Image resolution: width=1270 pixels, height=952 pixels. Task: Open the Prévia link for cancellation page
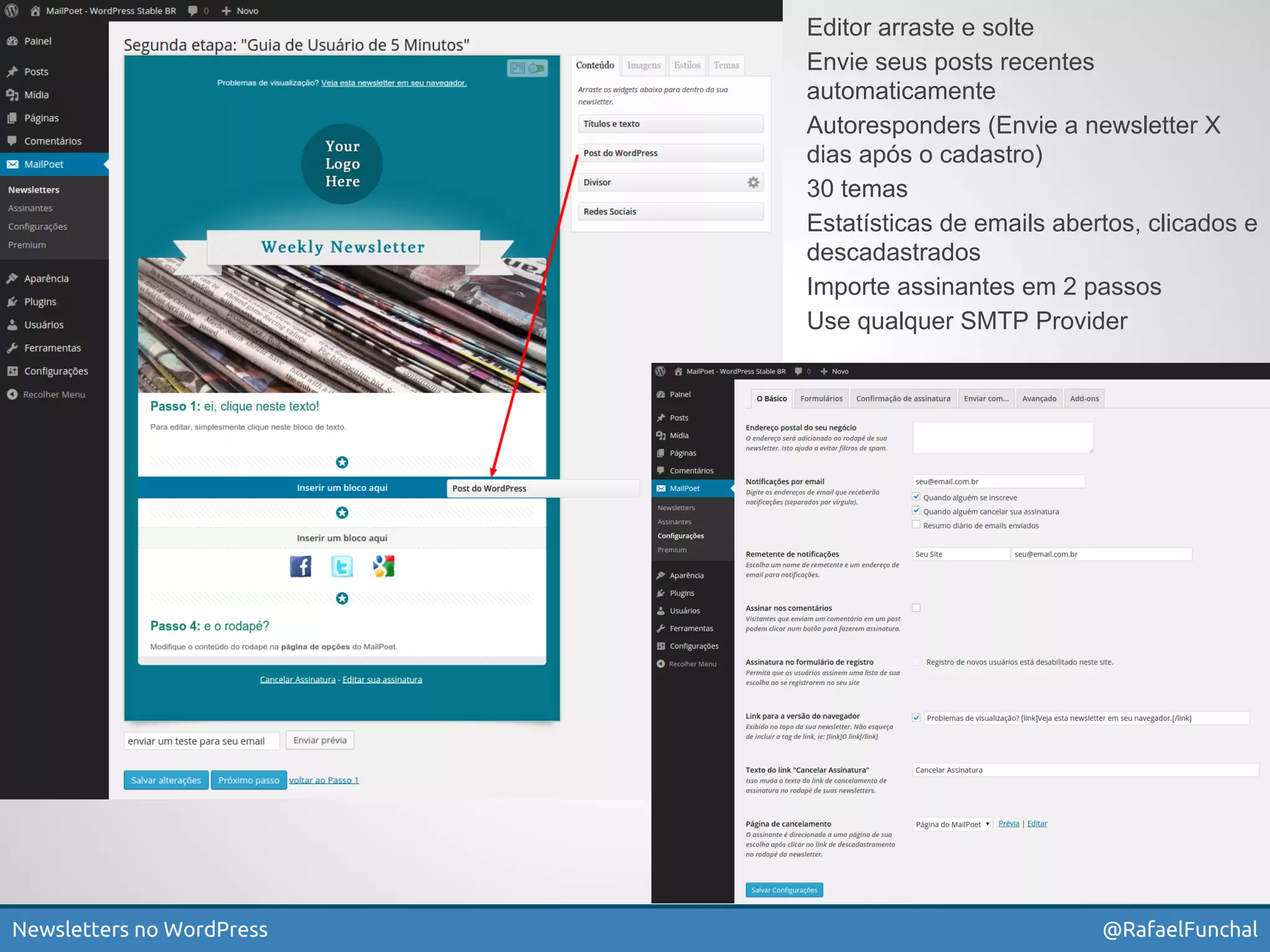[x=1009, y=824]
